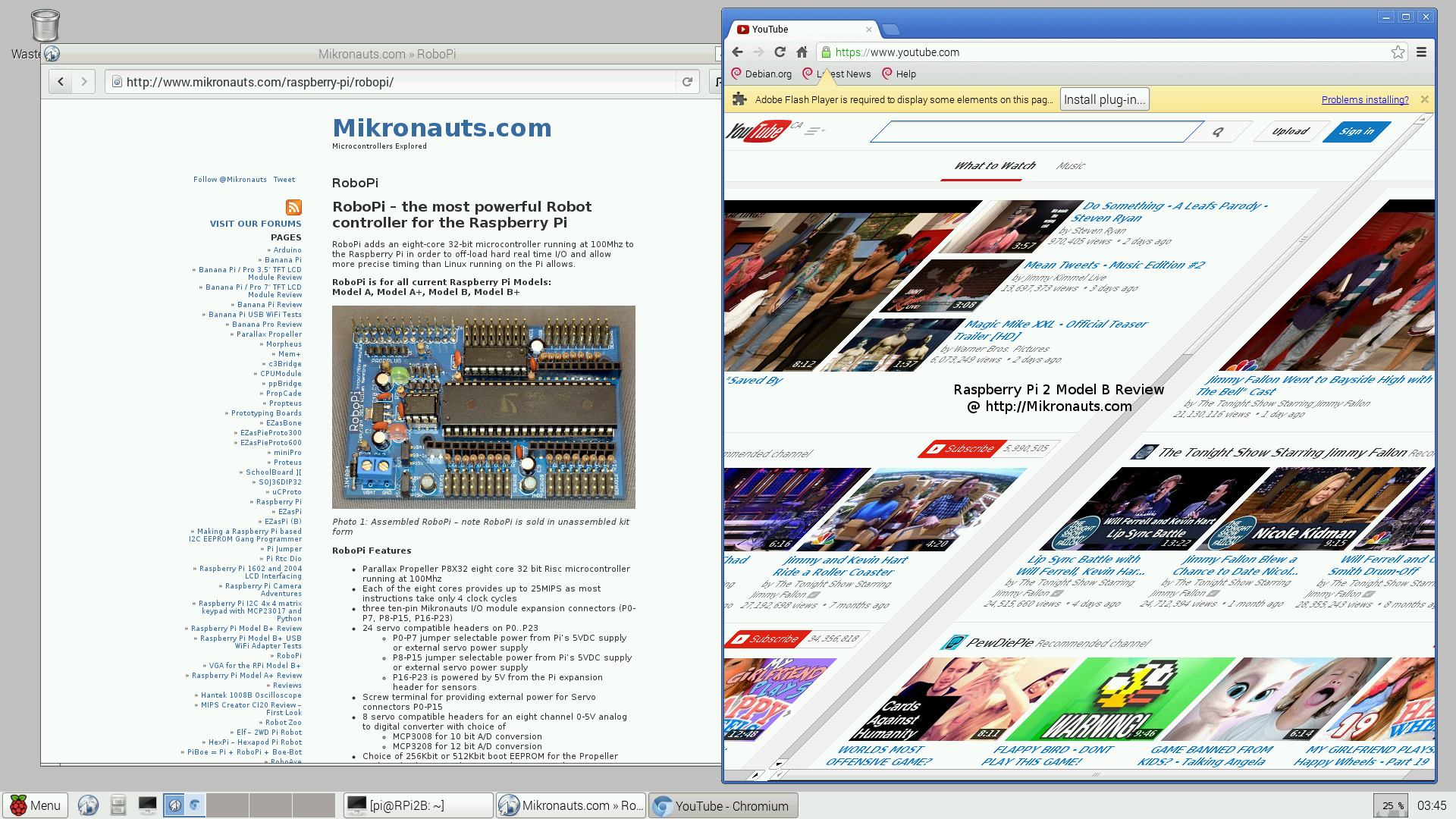Click Mikronauts.com site title heading

pyautogui.click(x=442, y=127)
